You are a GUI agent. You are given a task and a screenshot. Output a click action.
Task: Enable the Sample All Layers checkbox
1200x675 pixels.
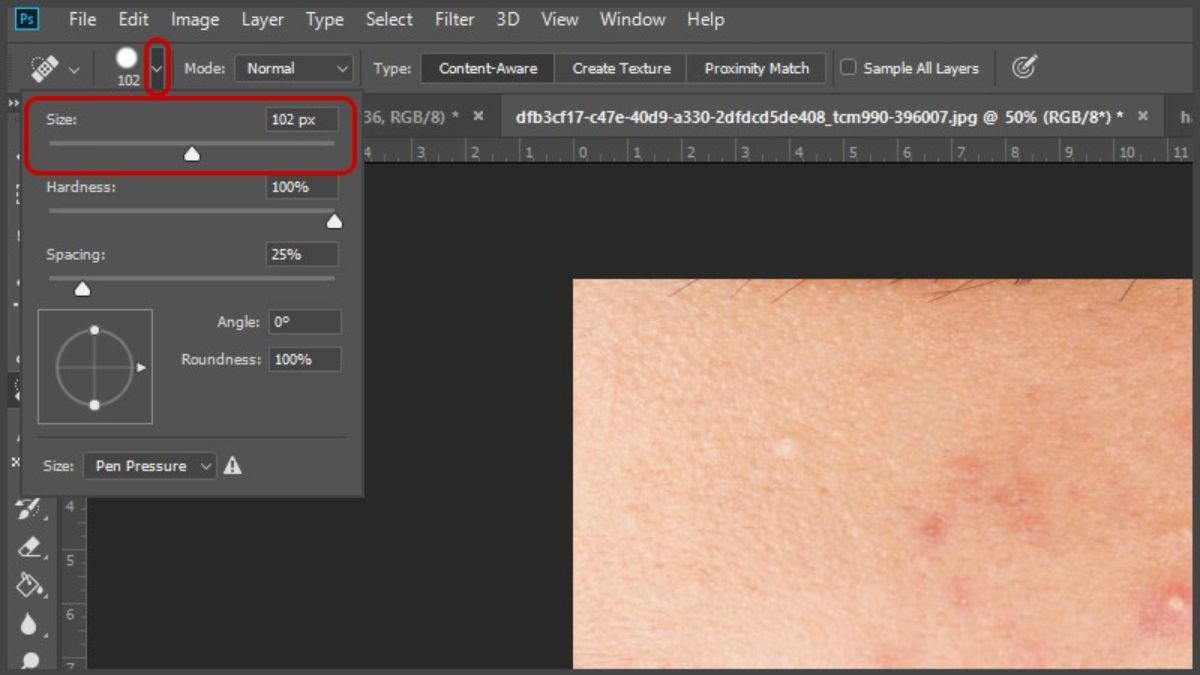click(848, 68)
